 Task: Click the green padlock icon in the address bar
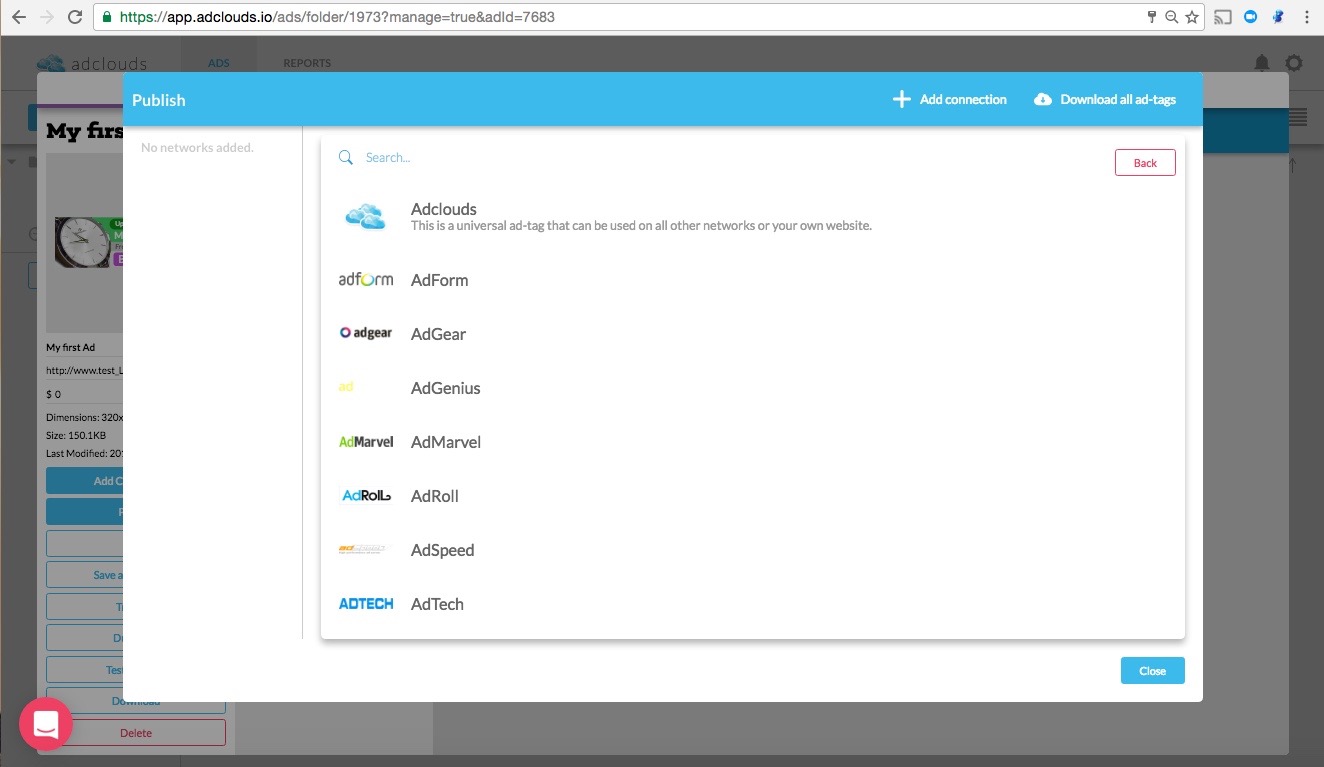tap(107, 17)
